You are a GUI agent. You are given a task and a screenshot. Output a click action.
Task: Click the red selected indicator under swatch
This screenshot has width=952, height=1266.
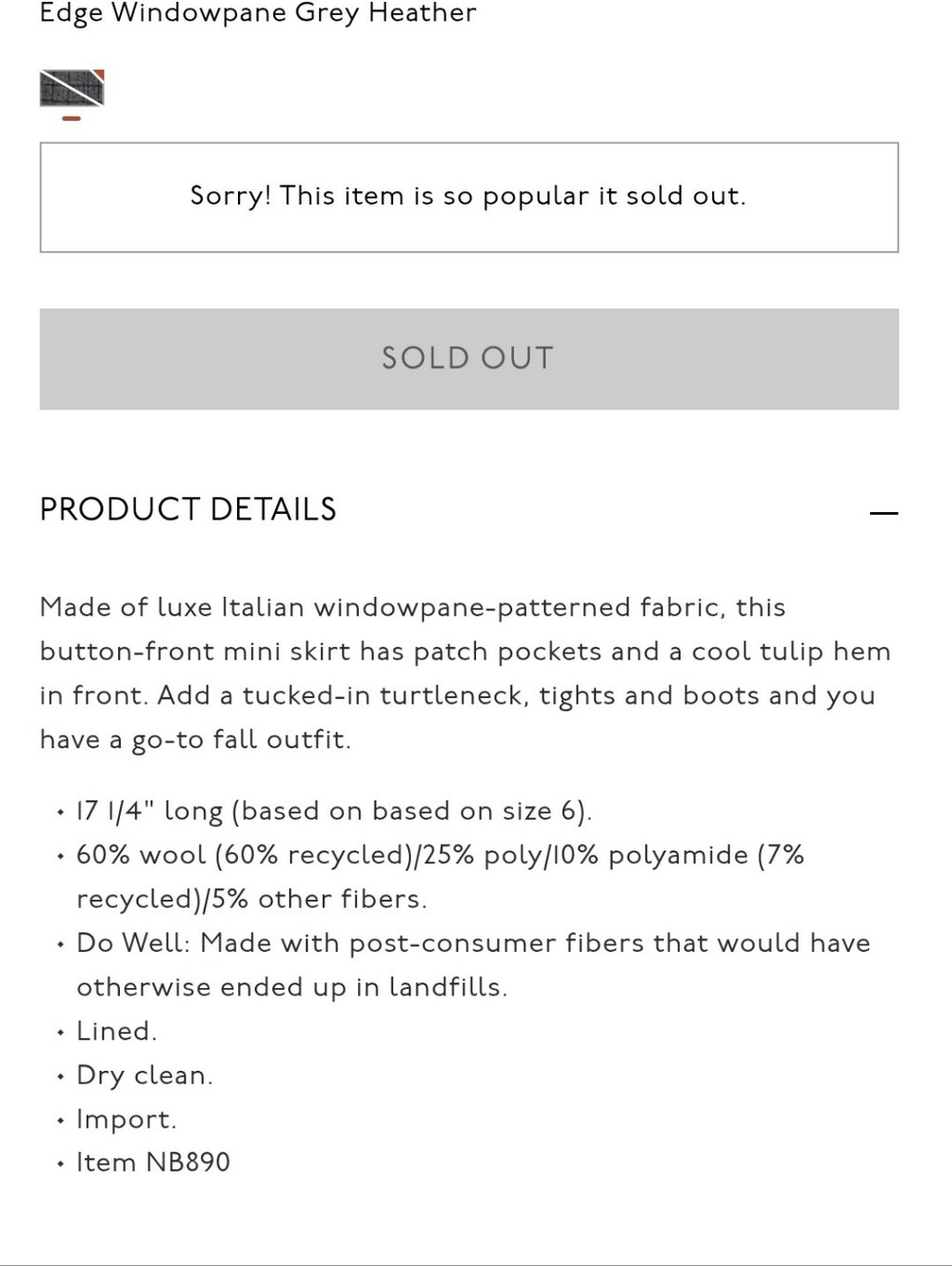[x=71, y=118]
